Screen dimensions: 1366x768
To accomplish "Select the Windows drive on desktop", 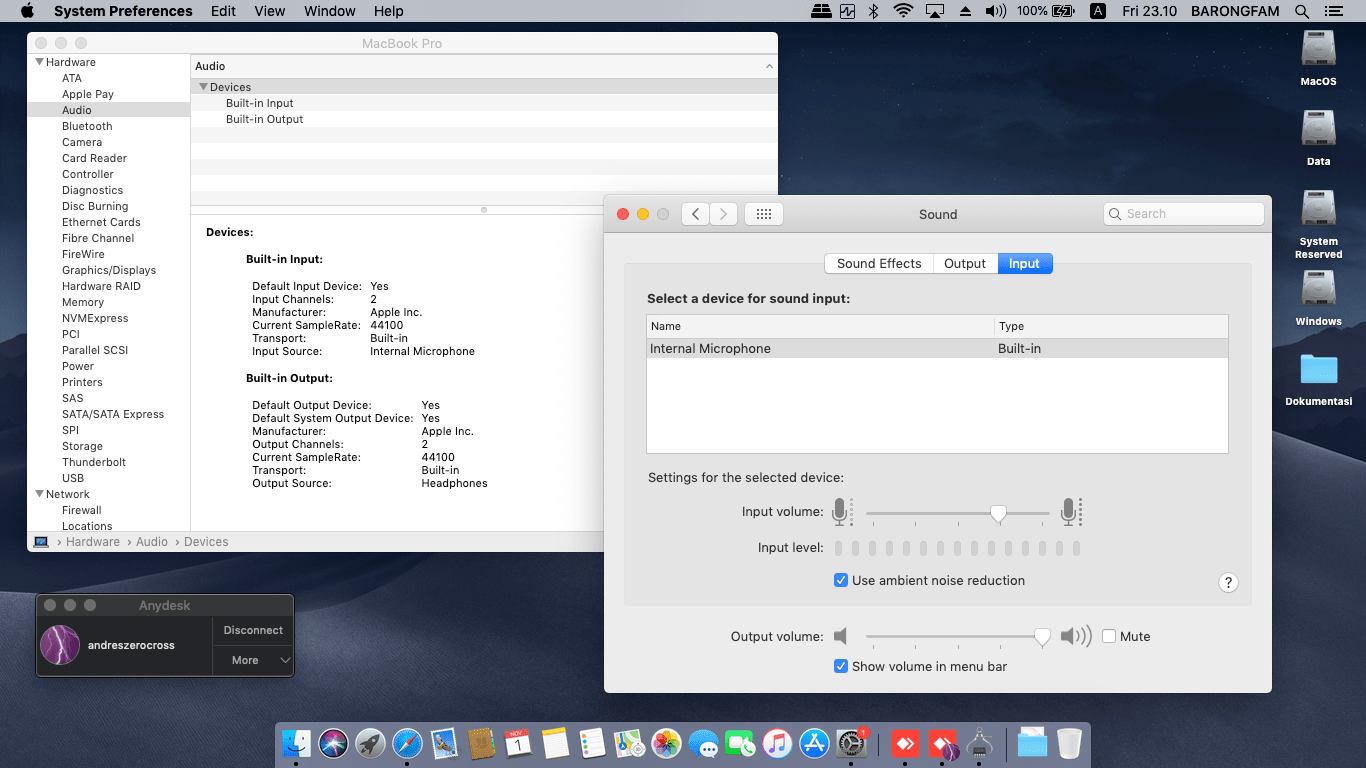I will (x=1318, y=298).
